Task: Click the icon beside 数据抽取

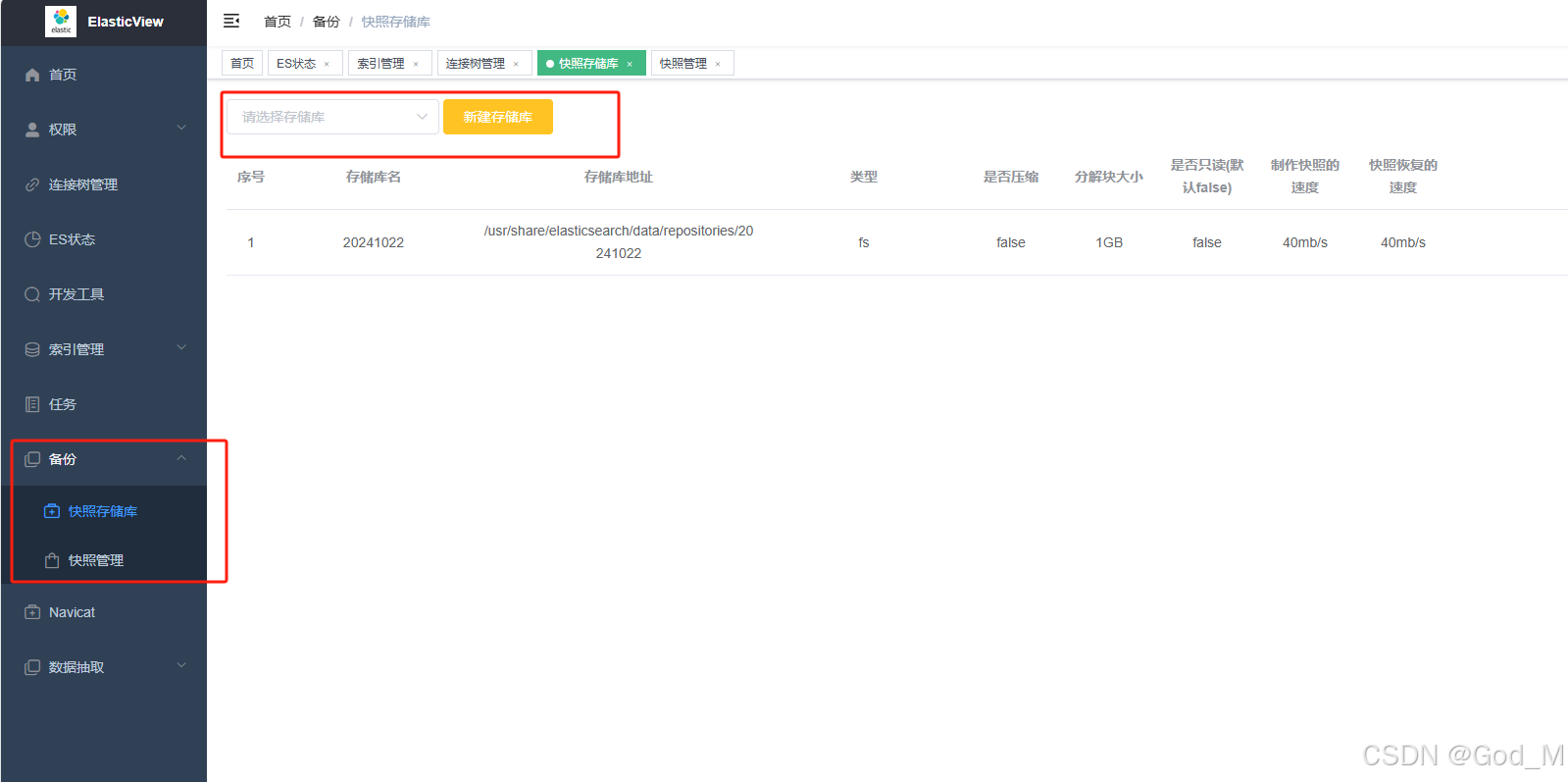Action: [32, 667]
